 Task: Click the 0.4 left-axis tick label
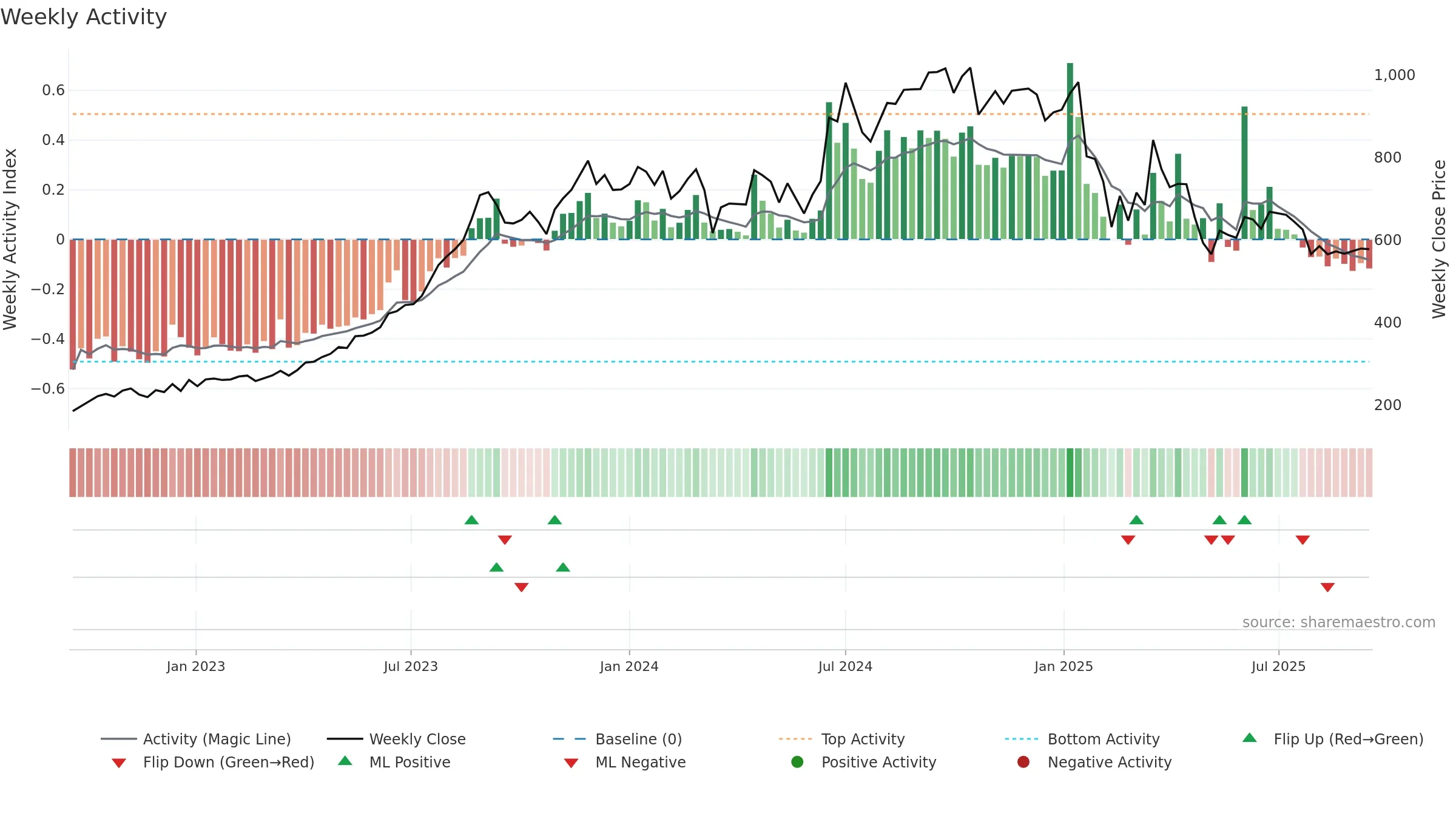[x=53, y=140]
